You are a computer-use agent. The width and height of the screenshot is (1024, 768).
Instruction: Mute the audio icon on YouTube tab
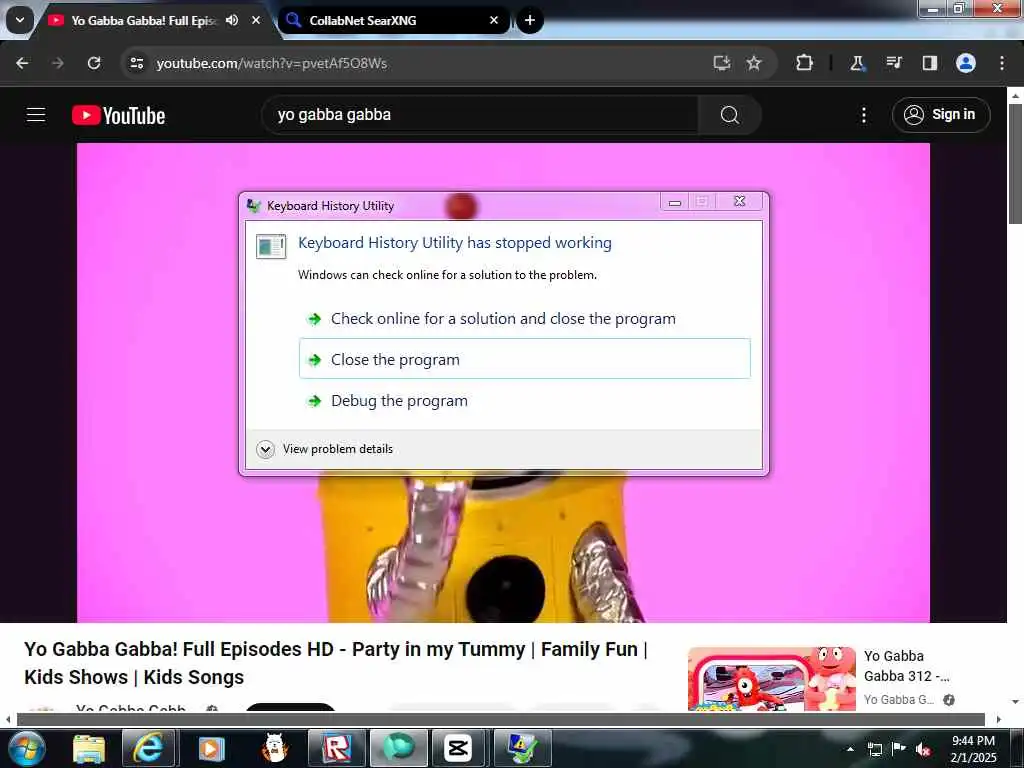pyautogui.click(x=232, y=20)
